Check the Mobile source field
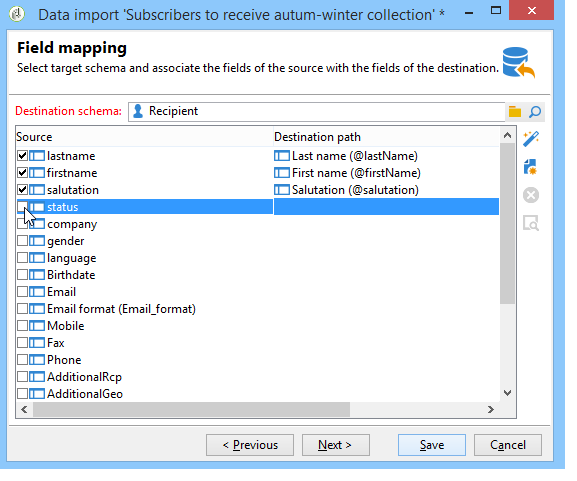This screenshot has height=481, width=577. [x=22, y=326]
